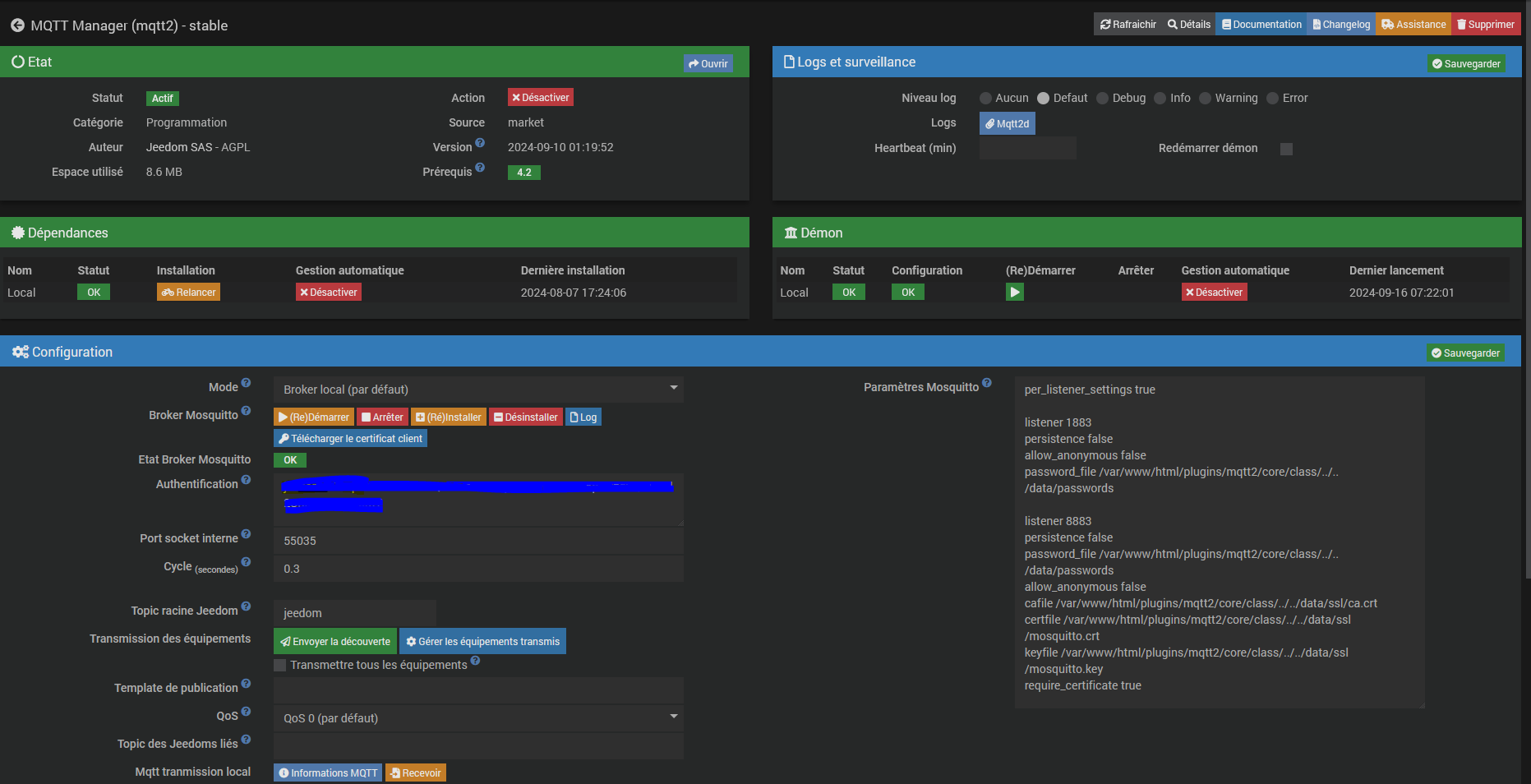Click the Port socket interne field
The image size is (1531, 784).
coord(478,541)
